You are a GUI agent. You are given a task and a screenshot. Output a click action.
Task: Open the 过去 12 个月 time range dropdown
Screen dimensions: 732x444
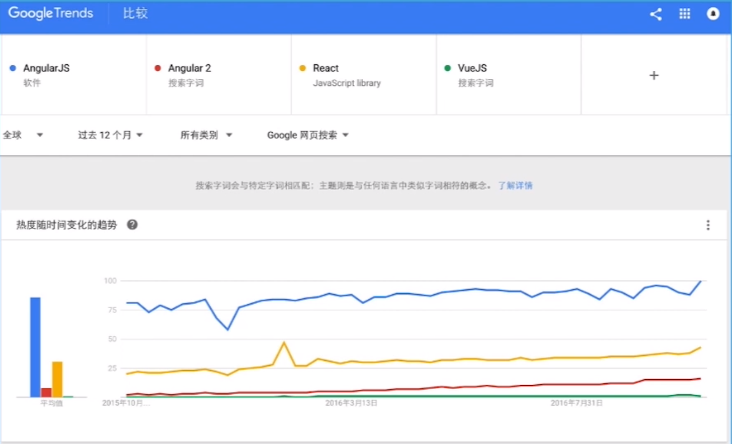pos(110,135)
